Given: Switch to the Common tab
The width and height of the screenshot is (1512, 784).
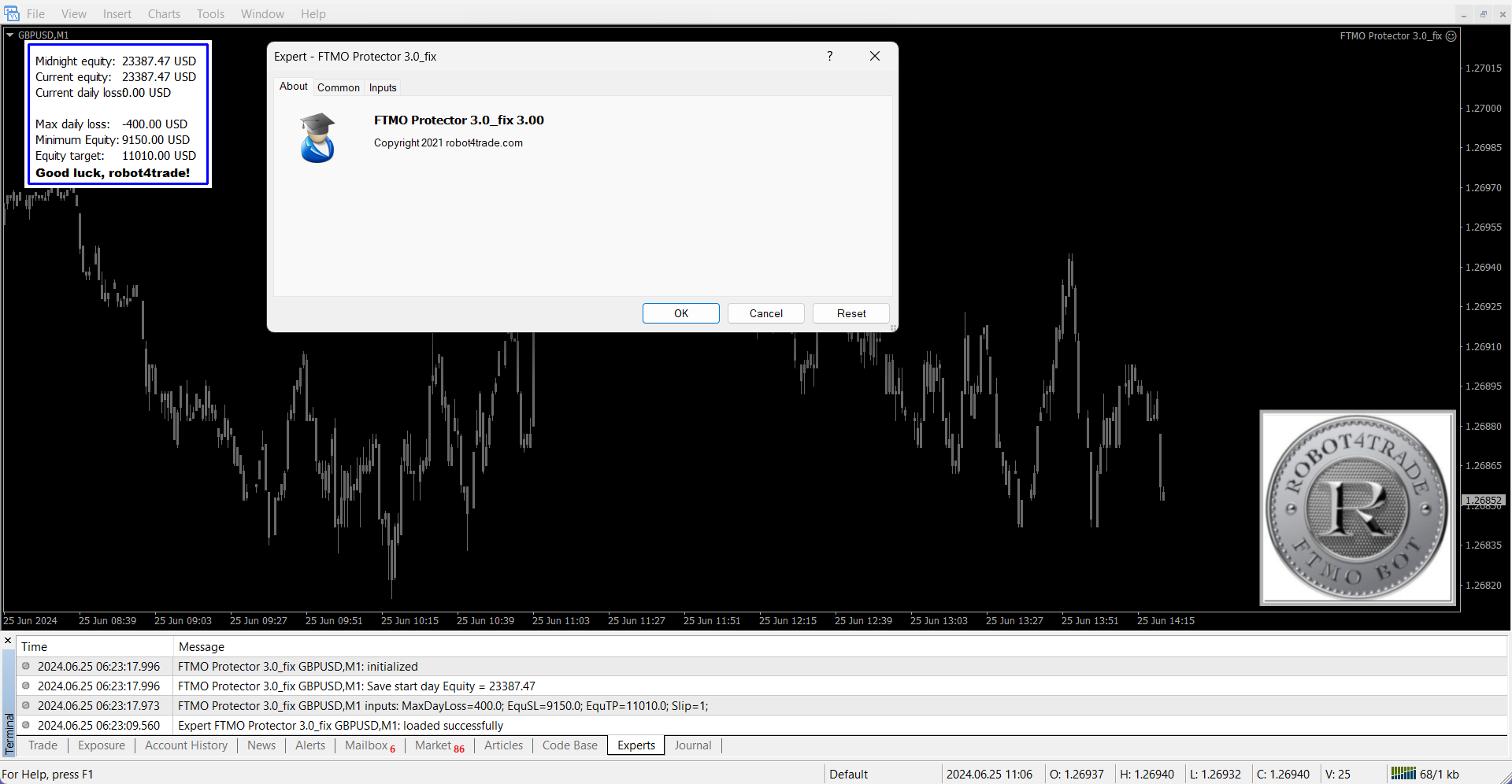Looking at the screenshot, I should coord(339,87).
